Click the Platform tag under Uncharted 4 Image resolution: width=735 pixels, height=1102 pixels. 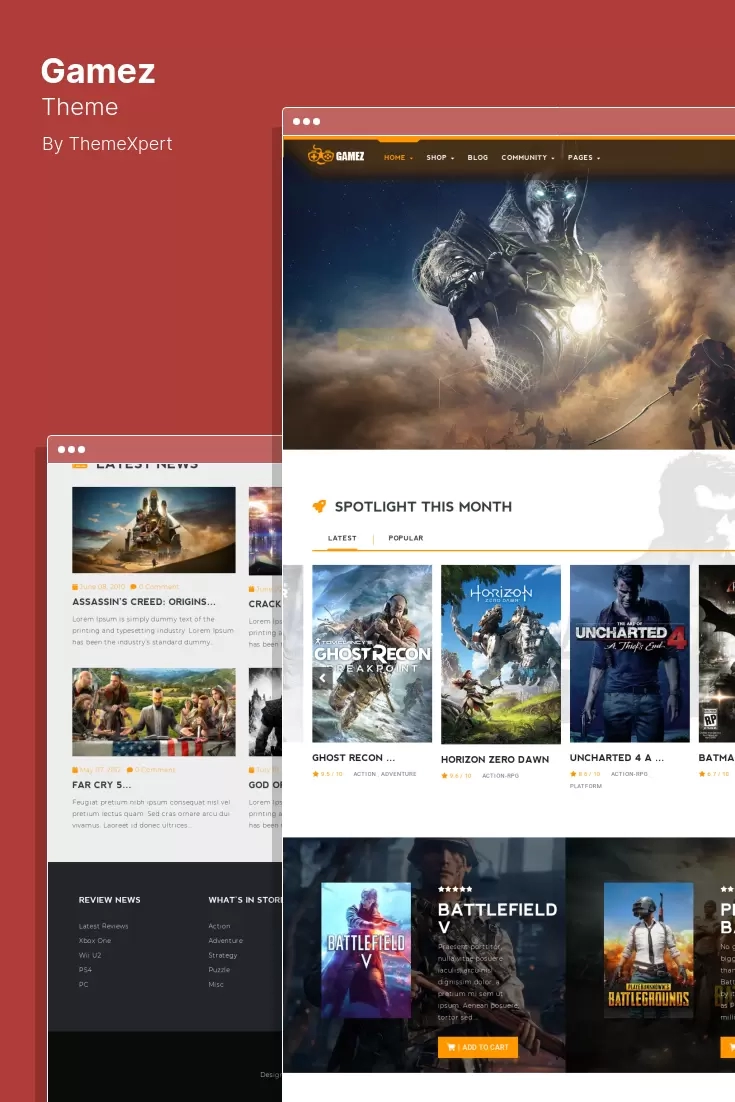pos(585,786)
